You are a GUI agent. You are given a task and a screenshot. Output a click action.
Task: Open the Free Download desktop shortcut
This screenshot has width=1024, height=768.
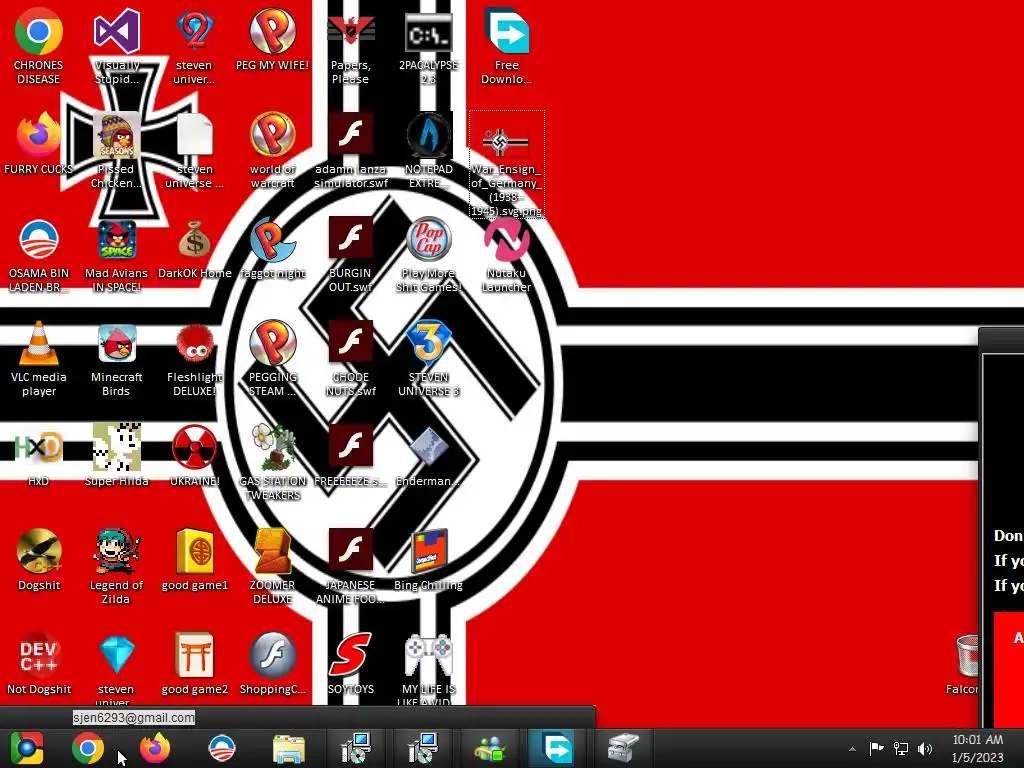point(507,46)
